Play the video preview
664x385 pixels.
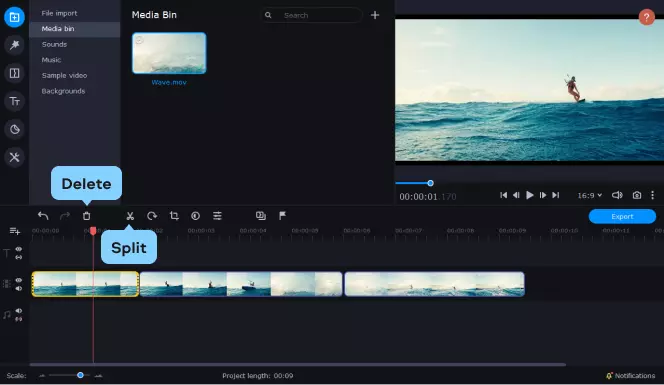(529, 195)
